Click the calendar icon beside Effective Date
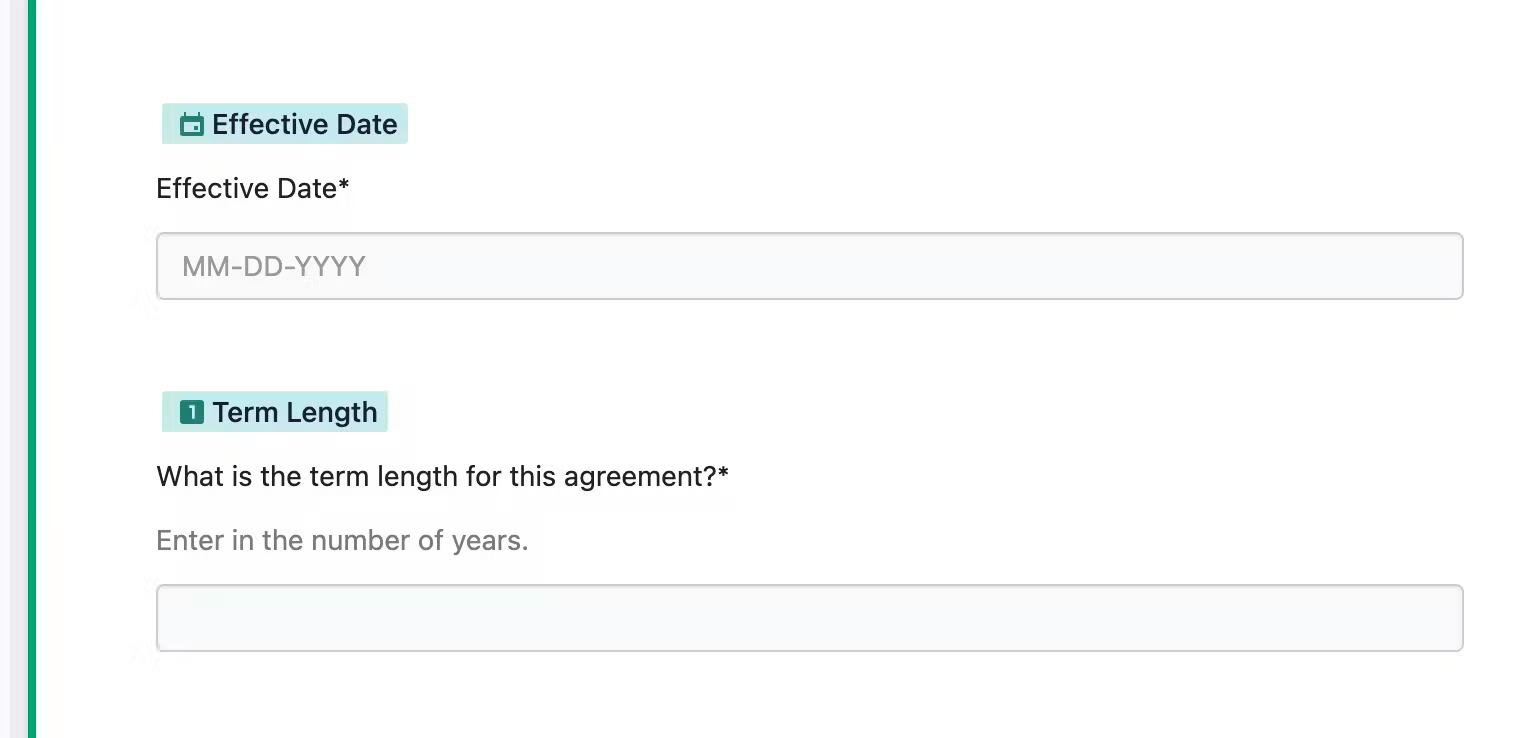This screenshot has height=738, width=1528. [x=191, y=124]
